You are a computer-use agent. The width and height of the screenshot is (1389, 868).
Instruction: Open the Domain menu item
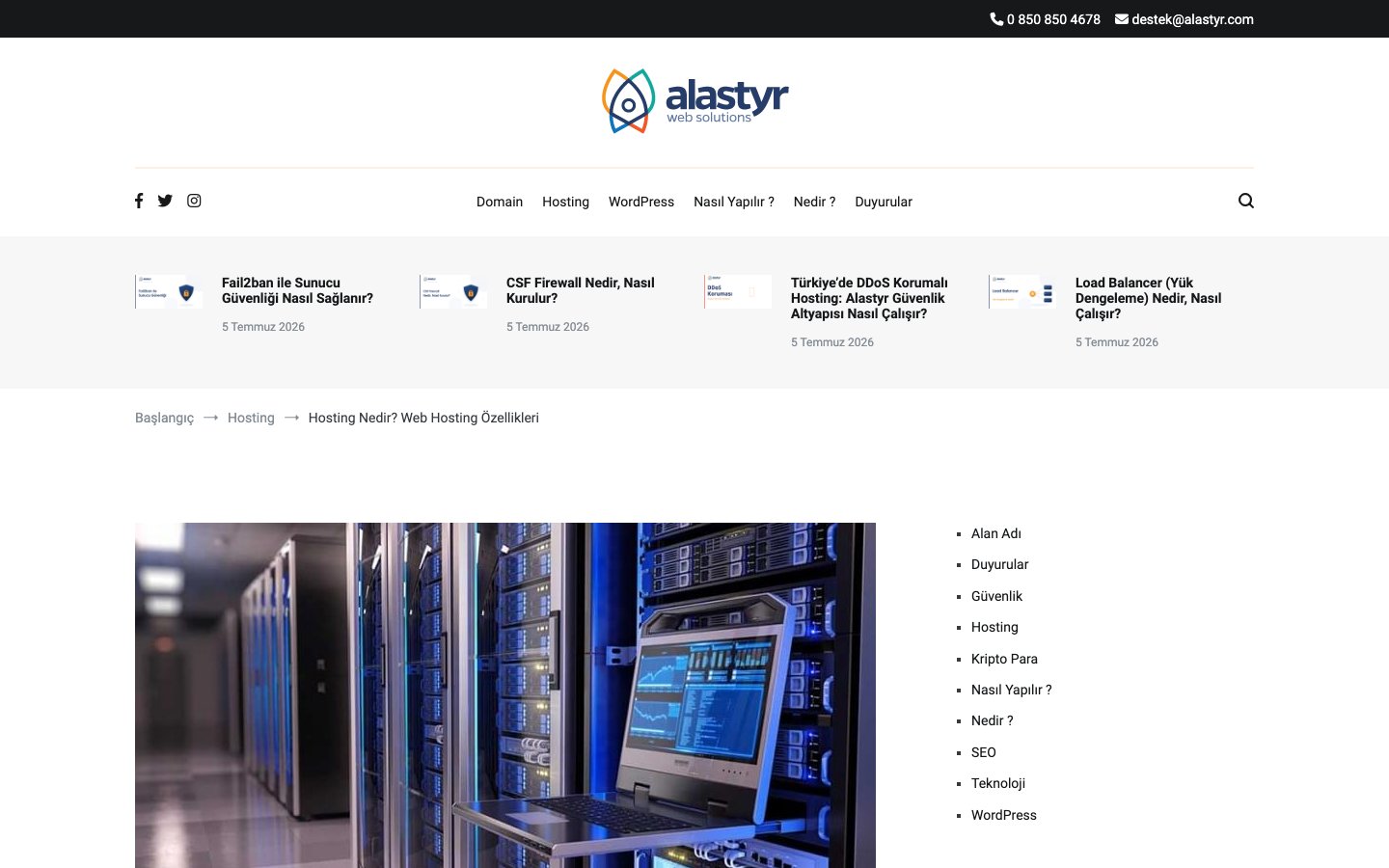(x=500, y=202)
